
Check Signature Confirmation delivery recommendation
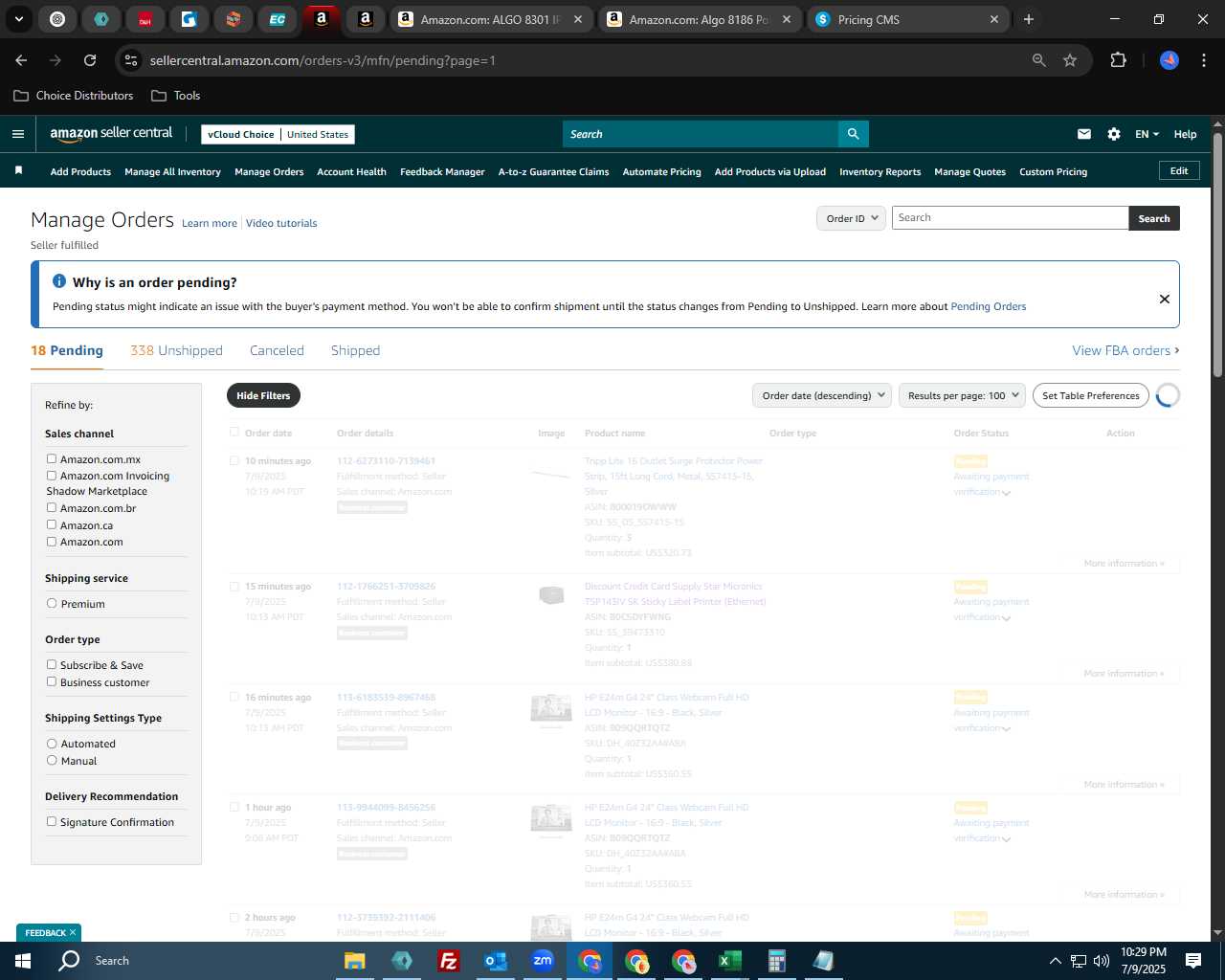[52, 822]
